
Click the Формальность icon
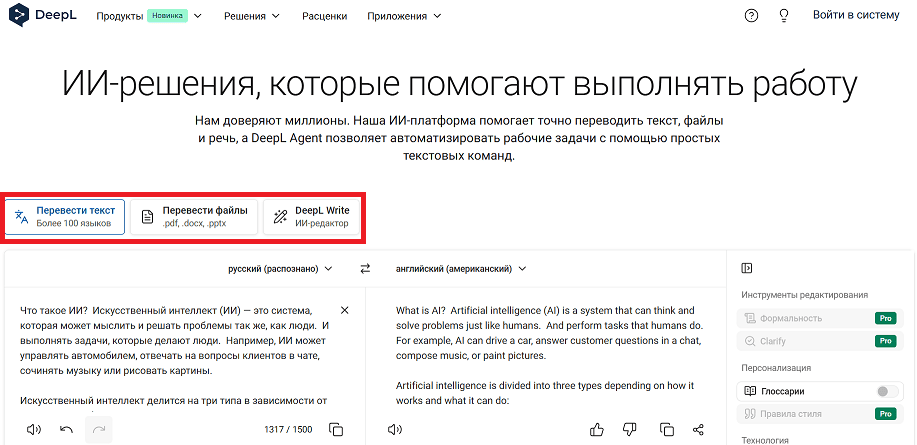750,318
